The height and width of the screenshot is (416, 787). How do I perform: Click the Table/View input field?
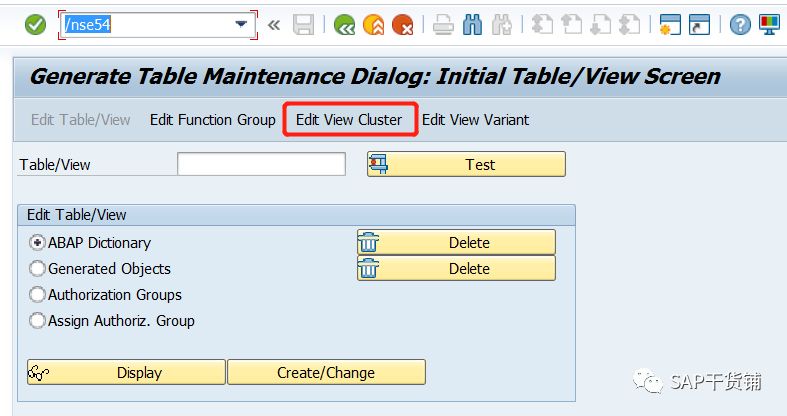[x=261, y=164]
